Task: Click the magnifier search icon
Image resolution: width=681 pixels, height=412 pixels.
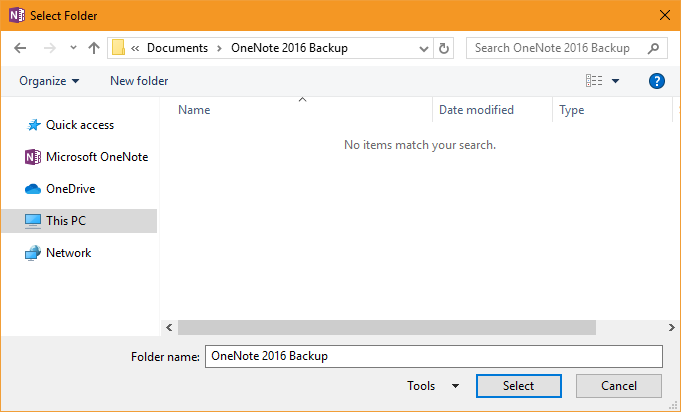Action: point(653,48)
